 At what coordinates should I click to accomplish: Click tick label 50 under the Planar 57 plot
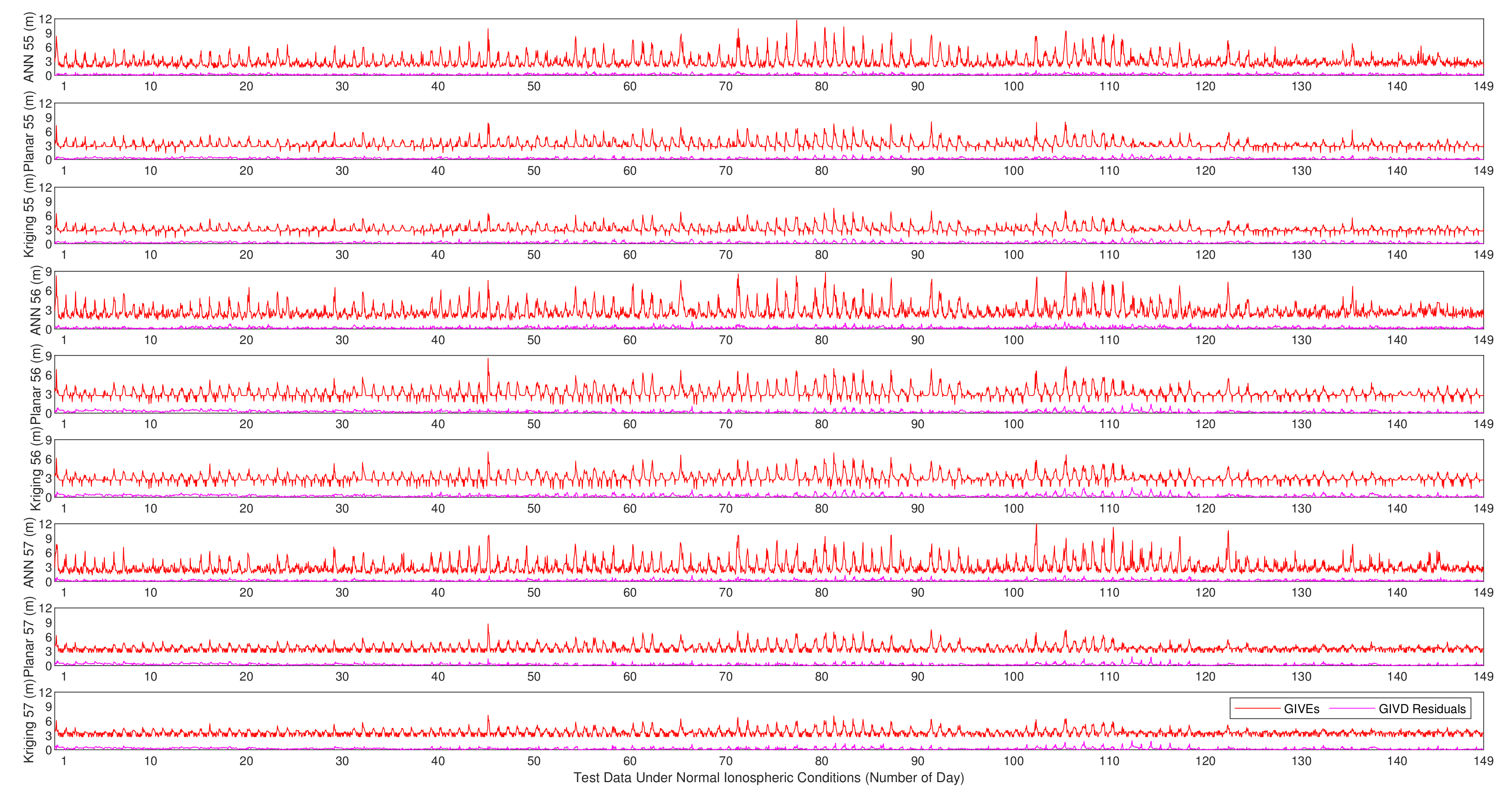click(x=534, y=677)
